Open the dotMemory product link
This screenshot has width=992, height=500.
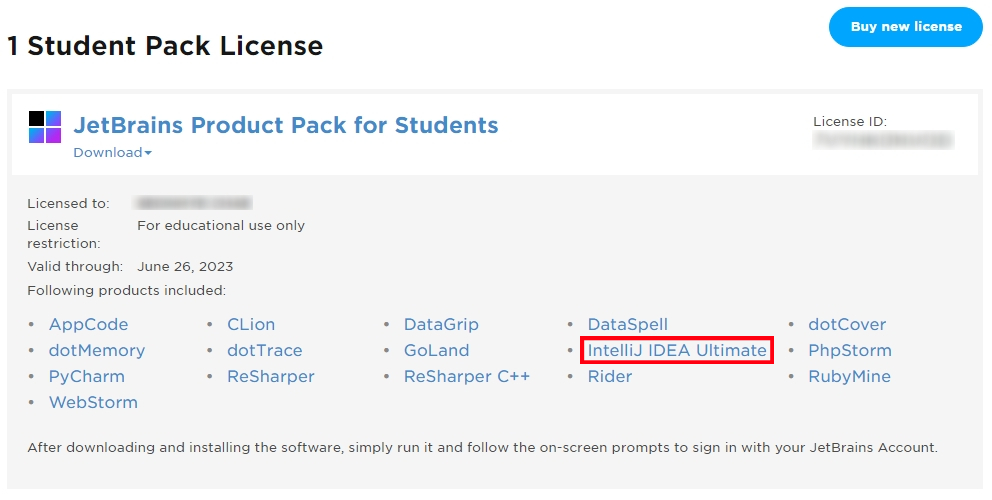pyautogui.click(x=97, y=350)
